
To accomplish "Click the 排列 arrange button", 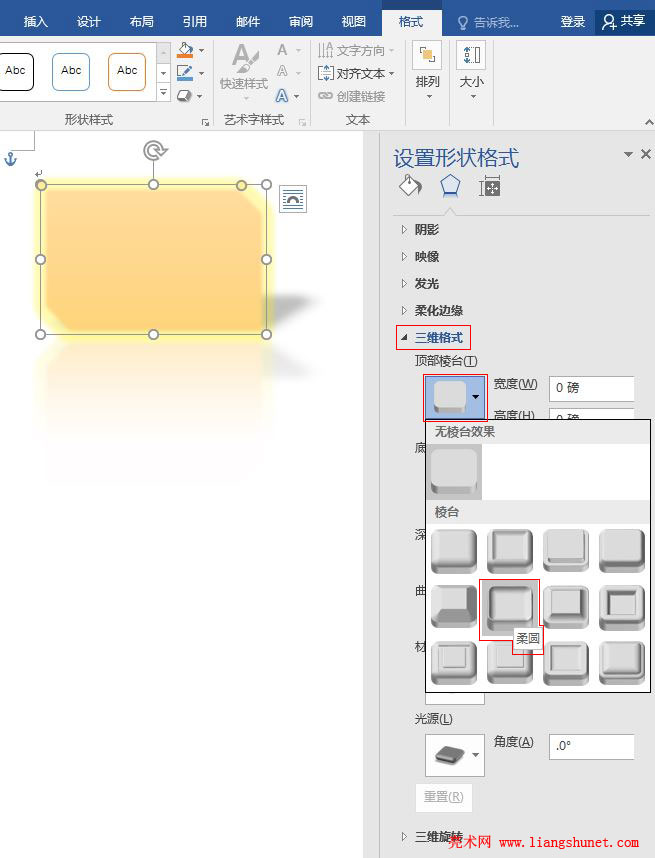I will coord(427,68).
